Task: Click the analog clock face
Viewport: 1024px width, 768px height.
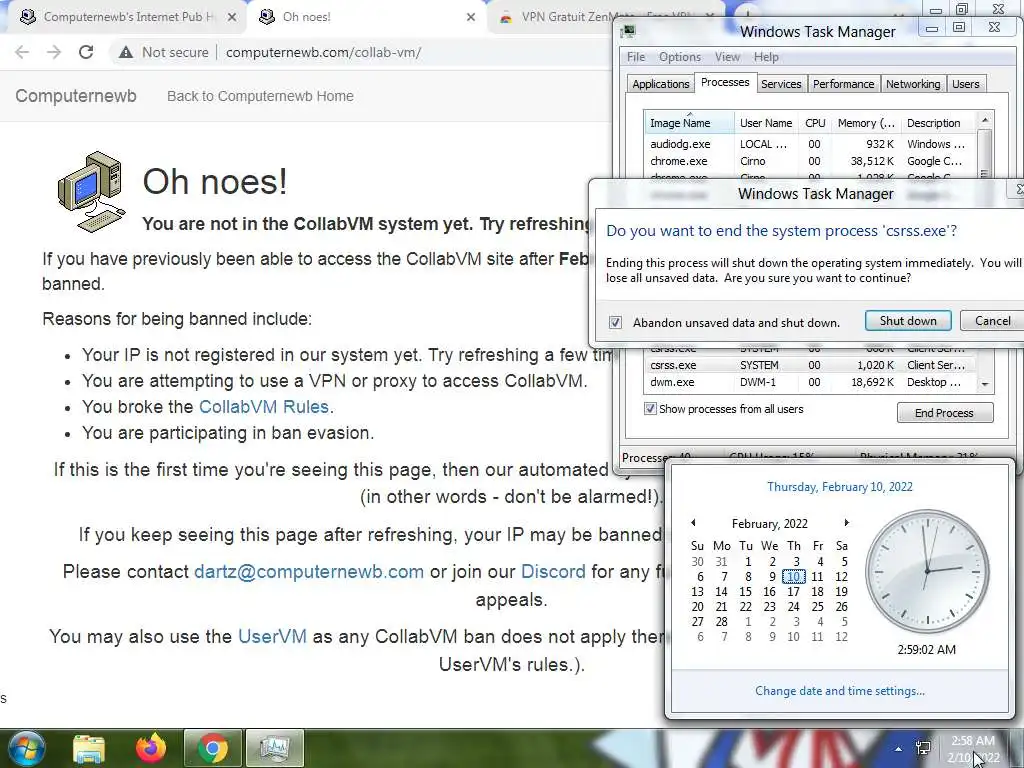Action: [927, 571]
